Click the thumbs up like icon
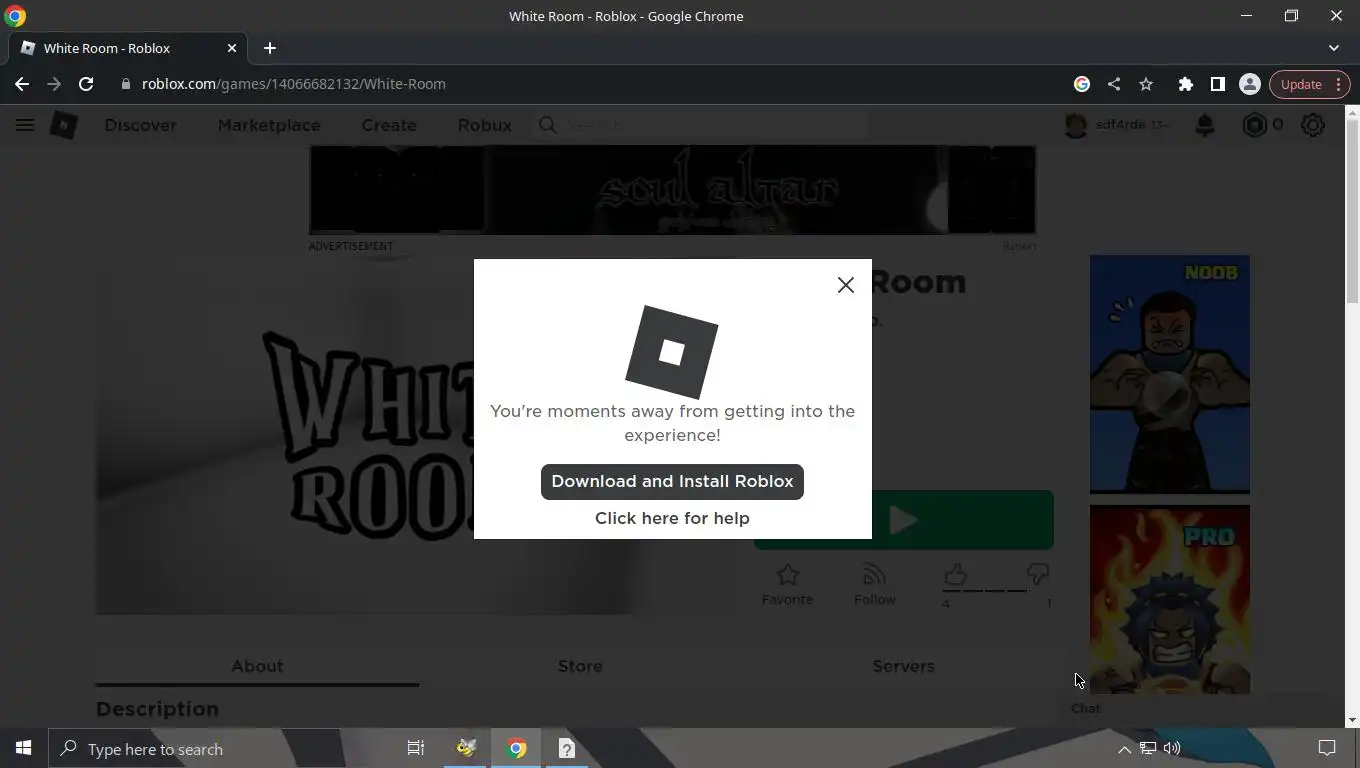The width and height of the screenshot is (1360, 768). point(955,574)
